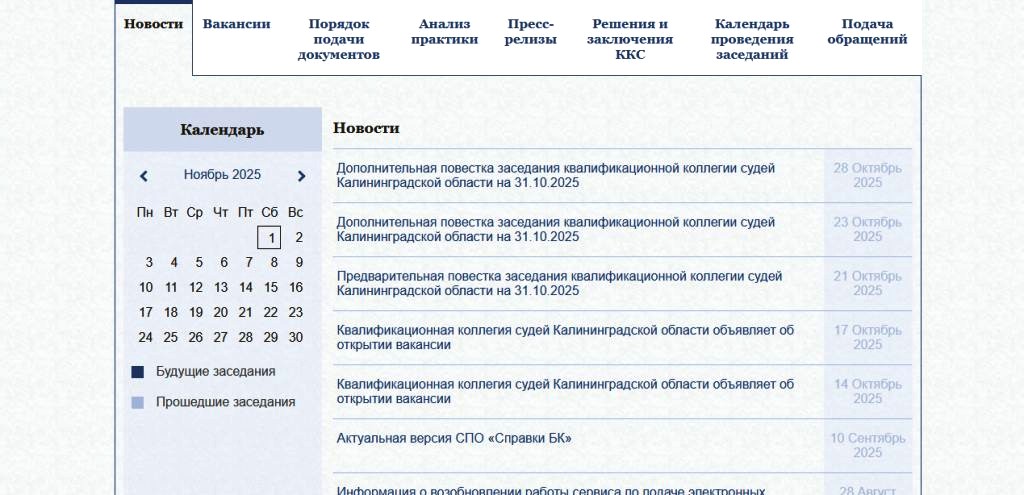Screen dimensions: 1024x495
Task: Select November 15 in the calendar
Action: coord(270,287)
